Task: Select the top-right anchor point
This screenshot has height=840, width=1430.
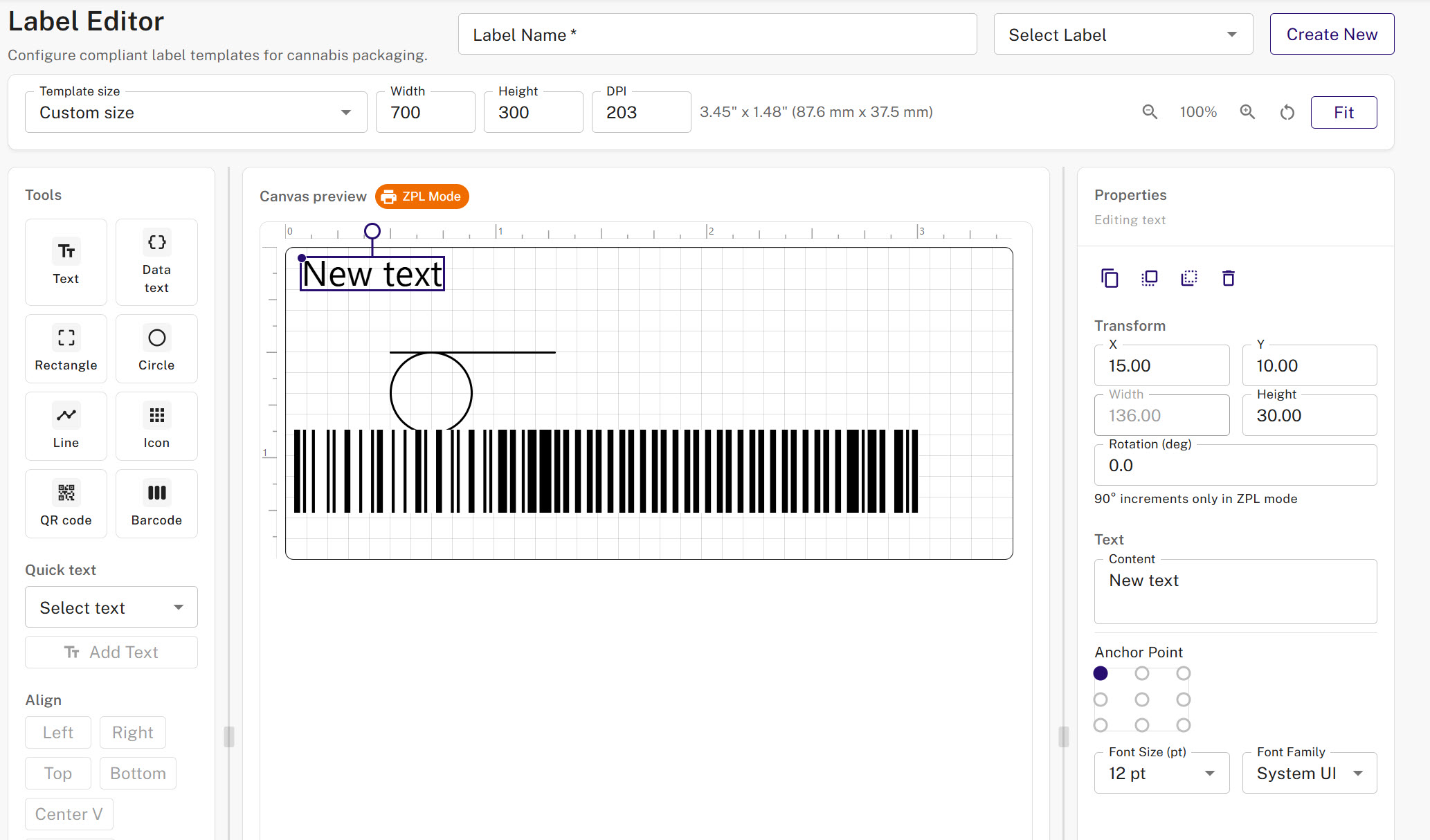Action: [1184, 673]
